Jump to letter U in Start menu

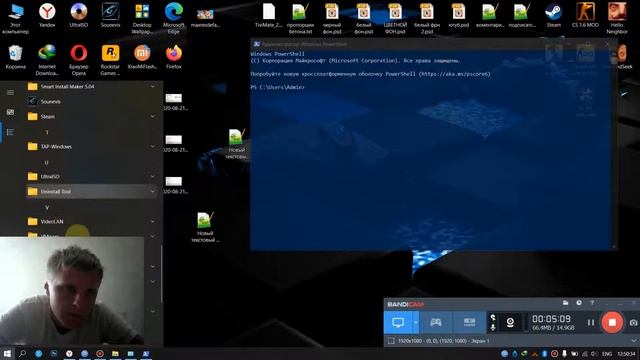(47, 162)
